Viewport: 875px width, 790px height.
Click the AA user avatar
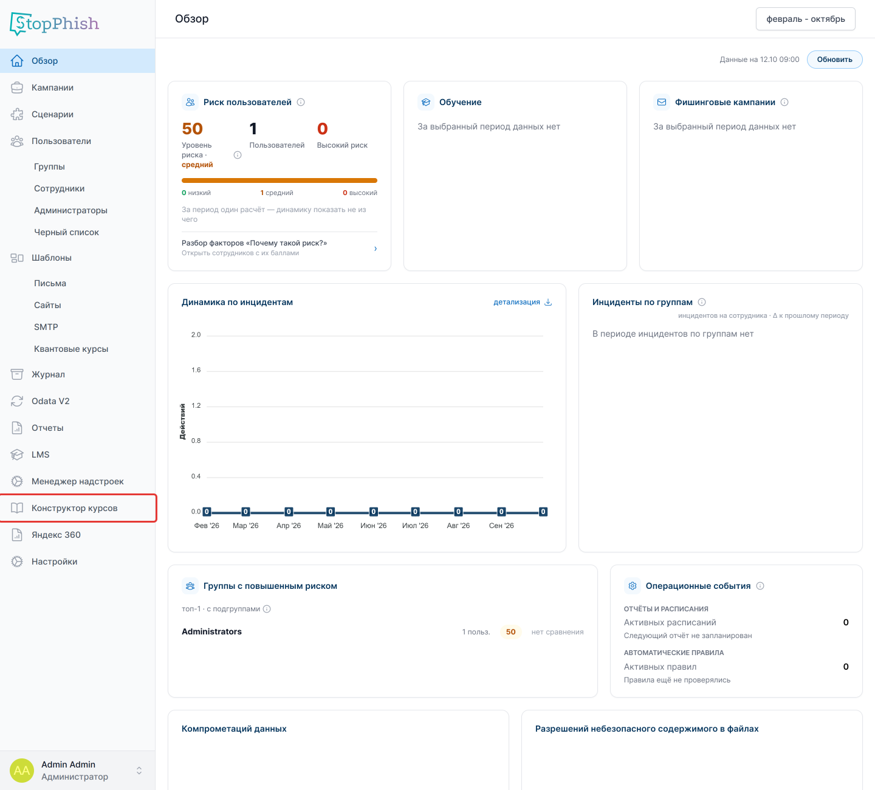(22, 770)
